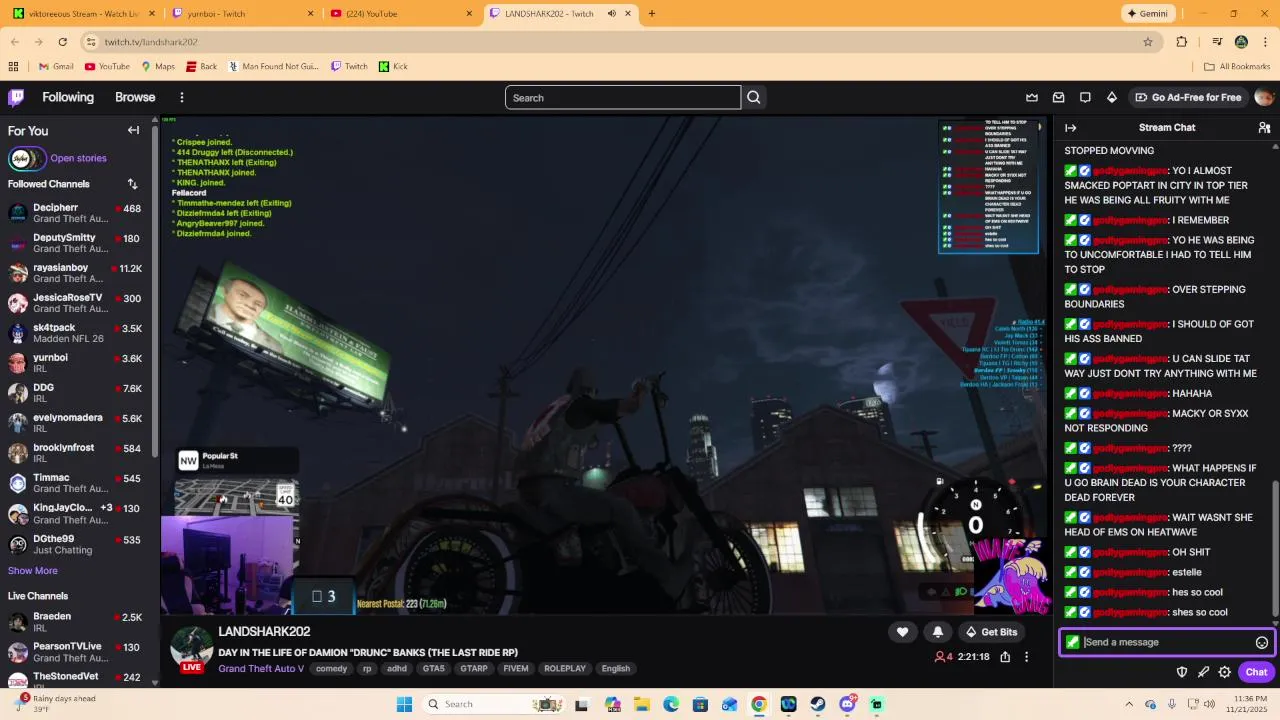1280x720 pixels.
Task: Click the Get Bits button
Action: (x=991, y=631)
